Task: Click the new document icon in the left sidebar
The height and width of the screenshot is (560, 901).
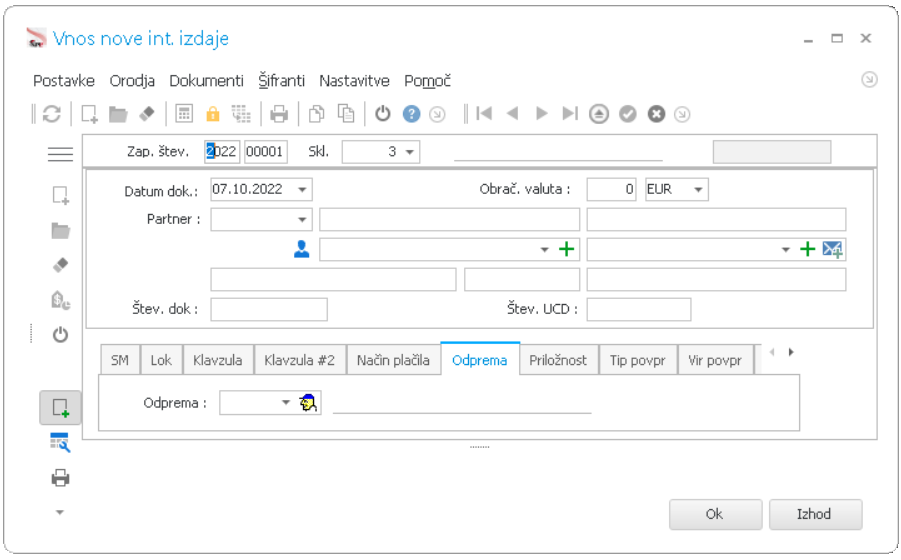Action: tap(60, 195)
